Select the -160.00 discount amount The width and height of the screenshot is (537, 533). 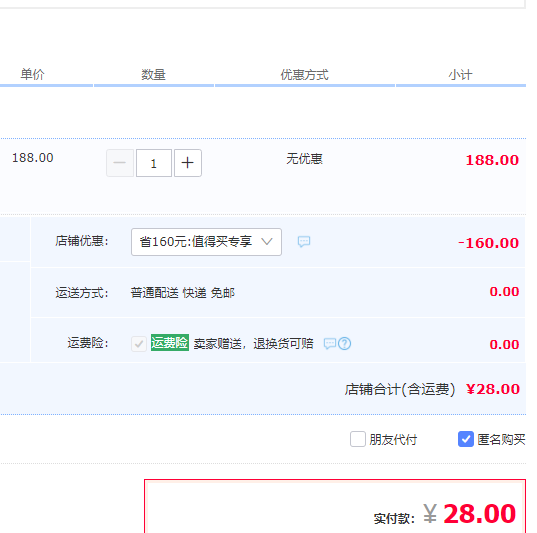point(489,243)
